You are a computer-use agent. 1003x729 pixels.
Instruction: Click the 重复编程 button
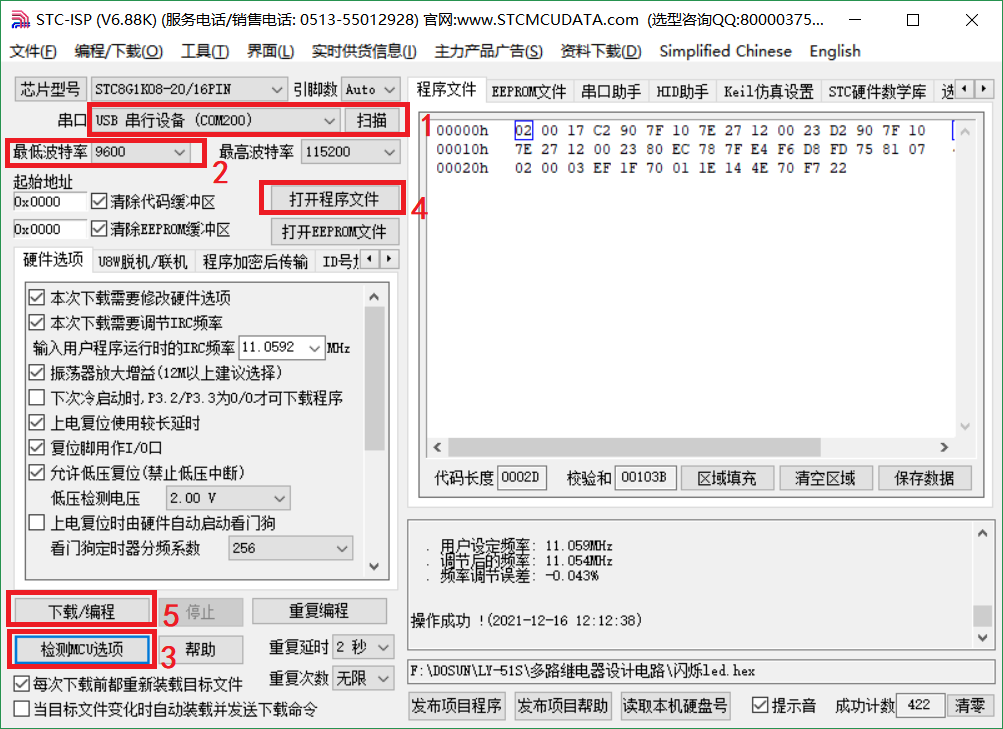pyautogui.click(x=319, y=611)
